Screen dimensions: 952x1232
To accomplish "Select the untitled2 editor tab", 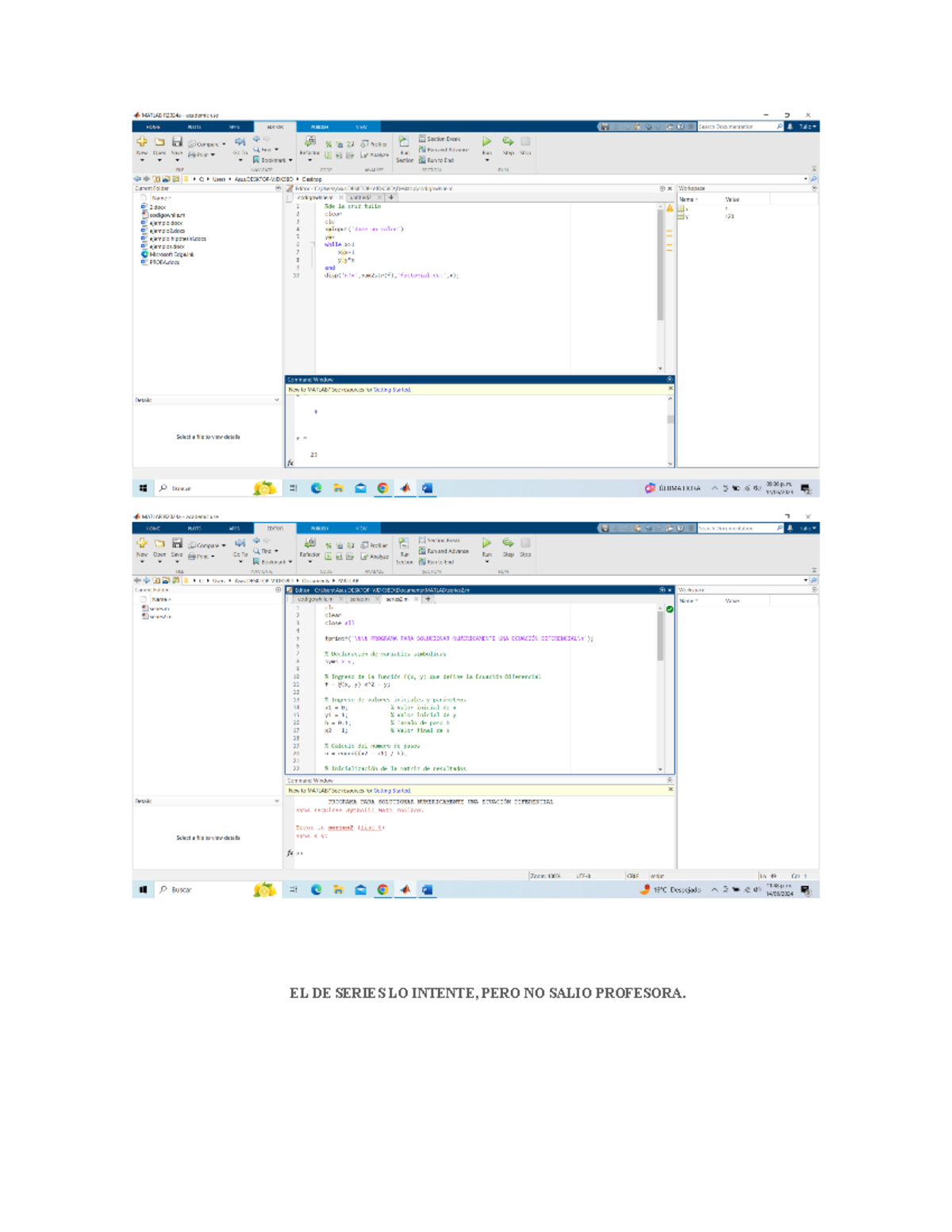I will coord(361,198).
